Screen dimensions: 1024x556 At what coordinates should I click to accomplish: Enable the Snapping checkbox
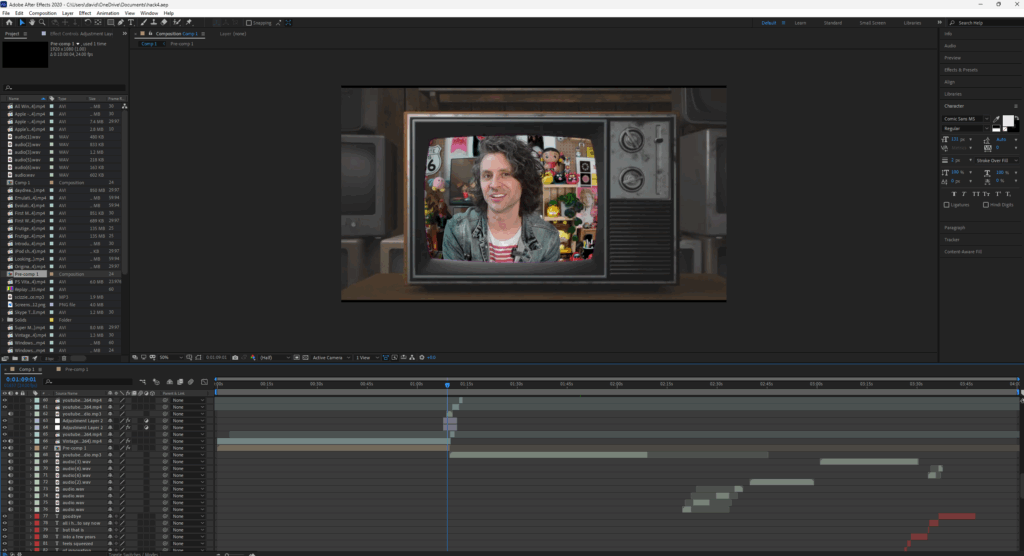click(249, 23)
